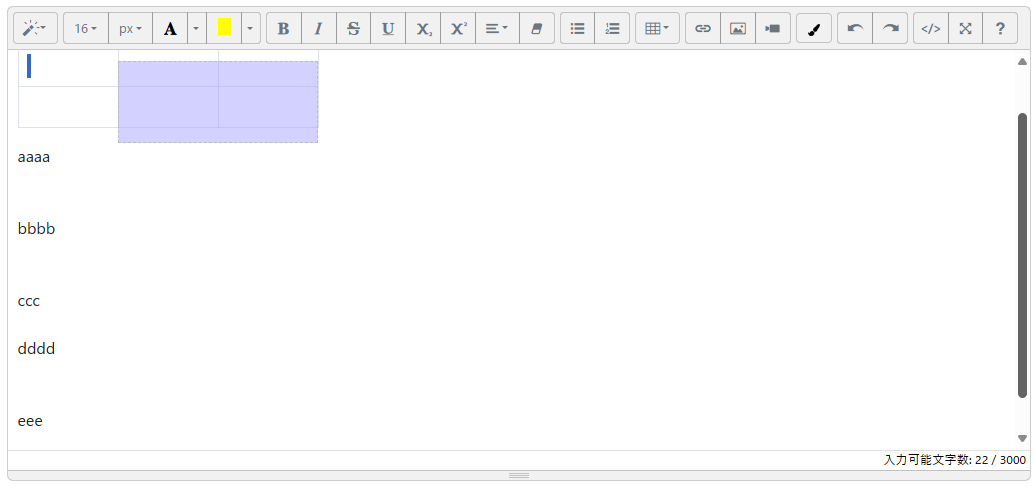Click the yellow highlight color swatch
1034x488 pixels.
pyautogui.click(x=224, y=28)
